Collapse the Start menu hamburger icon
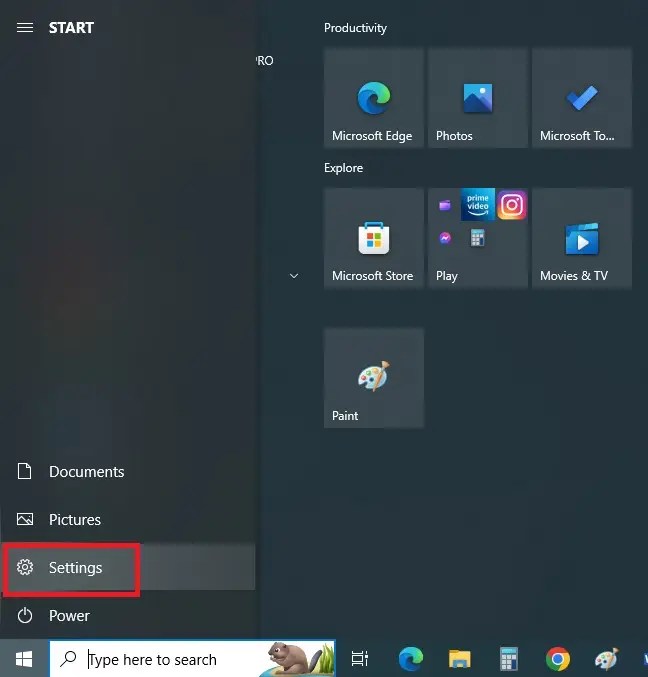648x677 pixels. pyautogui.click(x=25, y=28)
